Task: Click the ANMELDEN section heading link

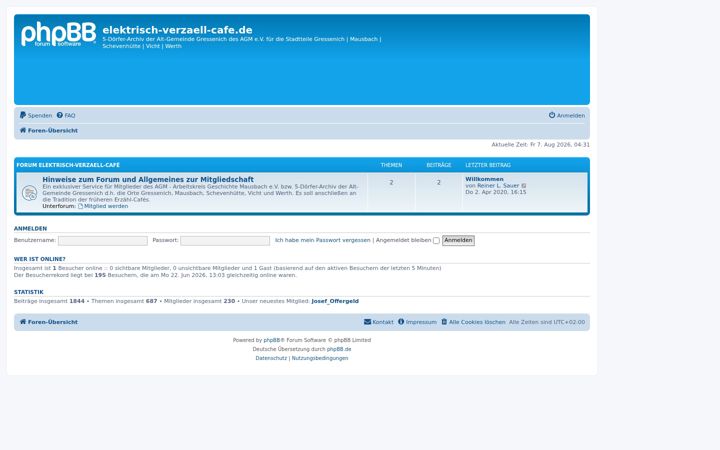Action: 30,229
